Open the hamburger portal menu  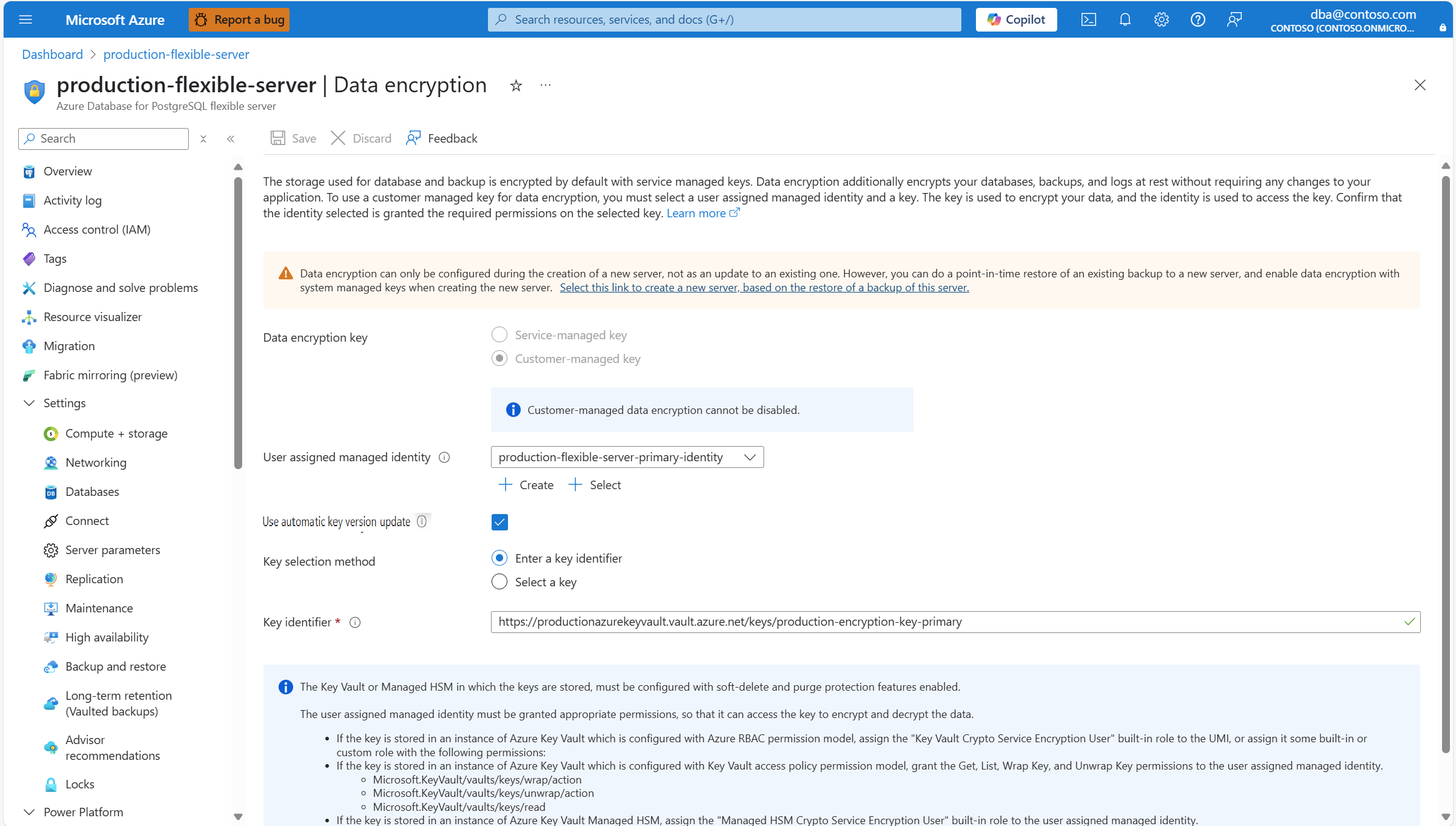(x=25, y=19)
